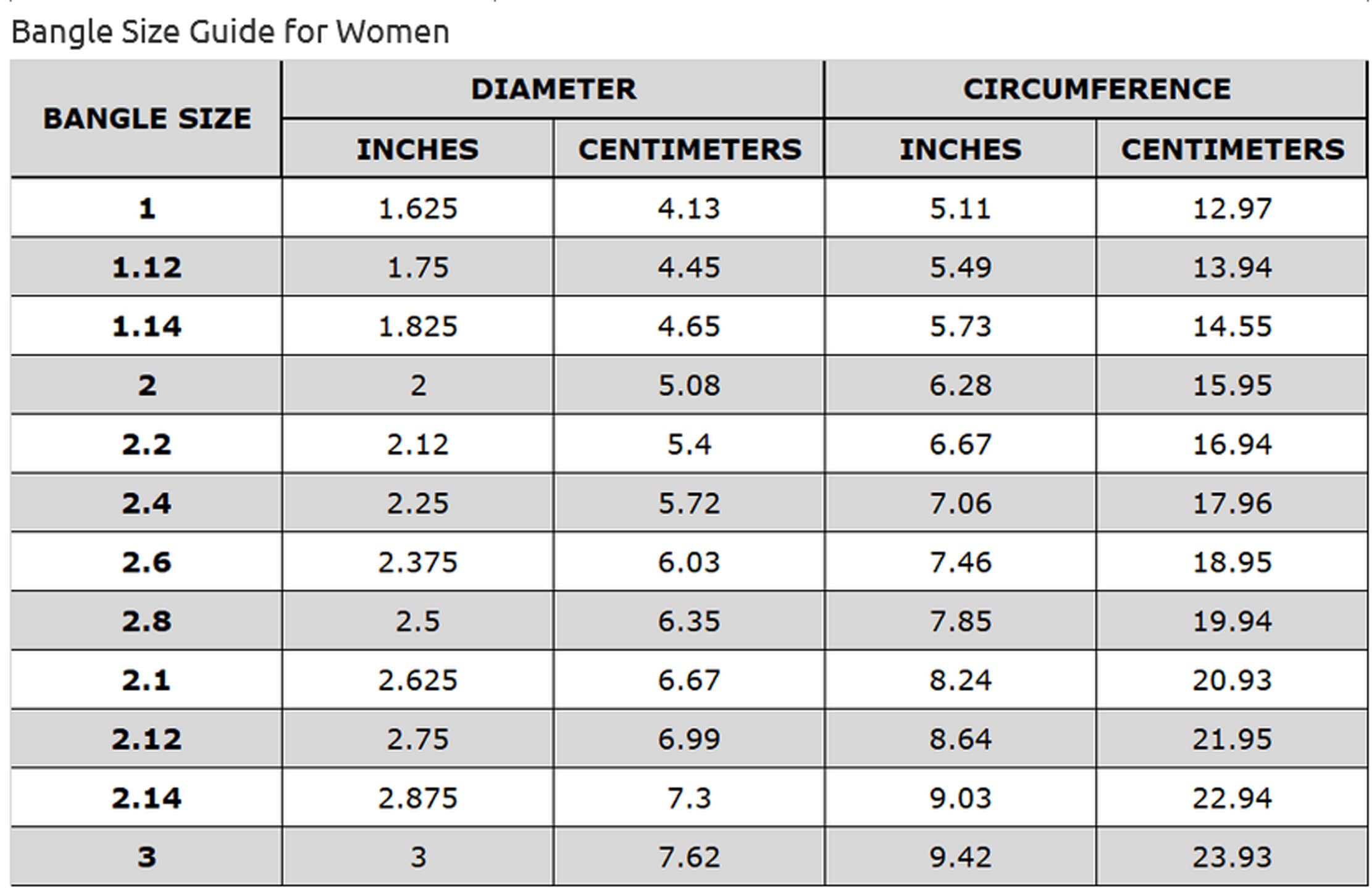Viewport: 1372px width, 888px height.
Task: Click bangle size 2.12 row label
Action: [146, 739]
